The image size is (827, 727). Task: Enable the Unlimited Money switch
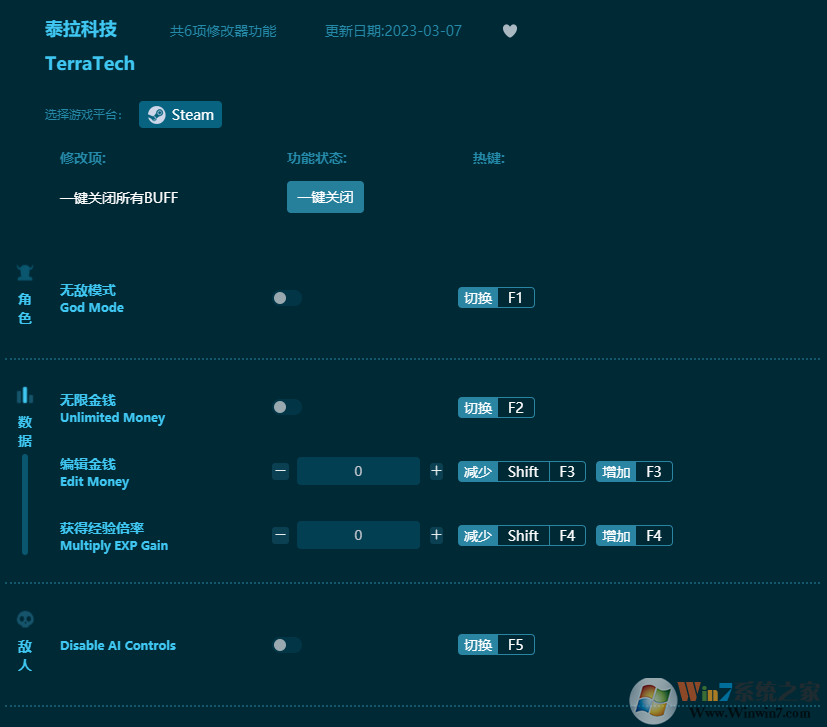tap(287, 407)
